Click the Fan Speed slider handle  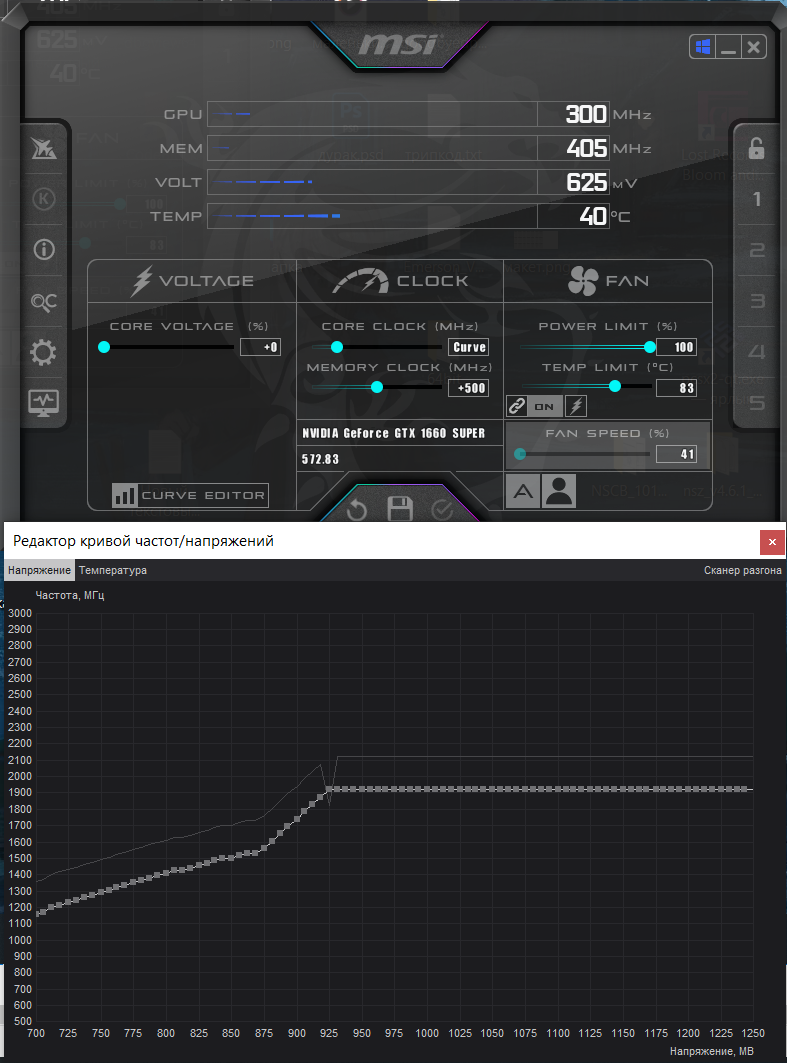tap(520, 454)
